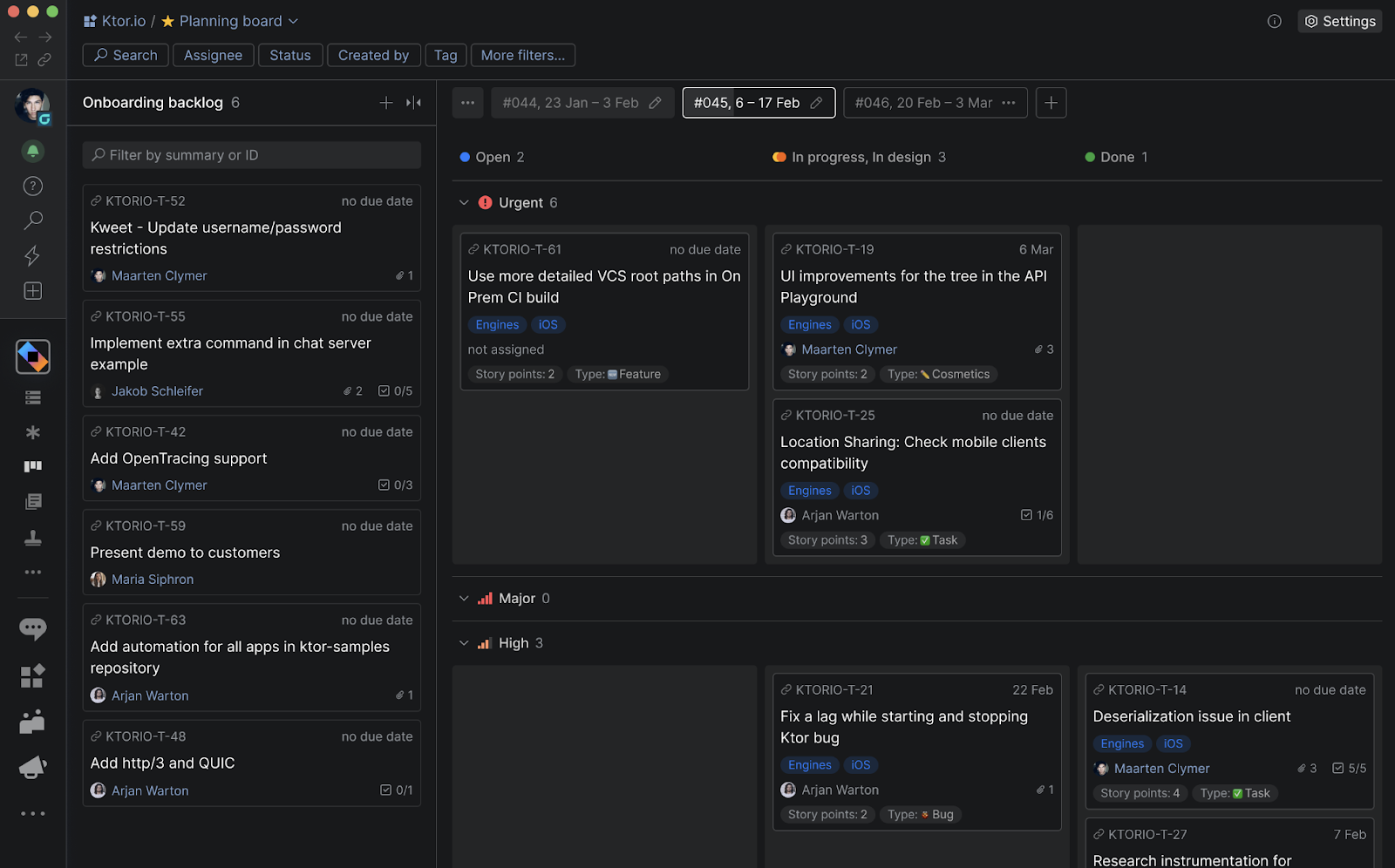The width and height of the screenshot is (1395, 868).
Task: Click the 5/5 checklist on KTORIO-T-14
Action: point(1350,769)
